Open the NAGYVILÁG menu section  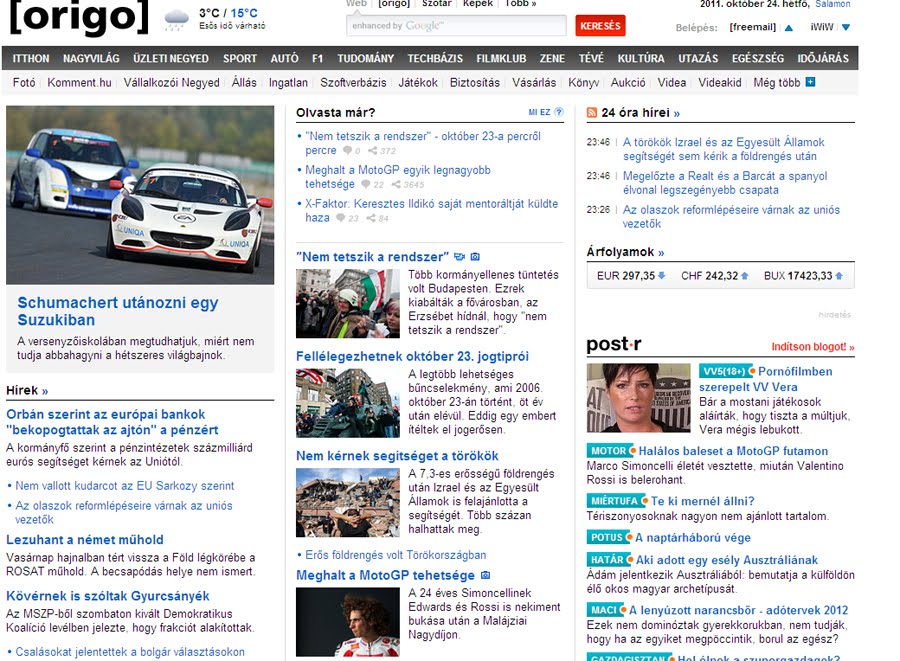(x=91, y=59)
